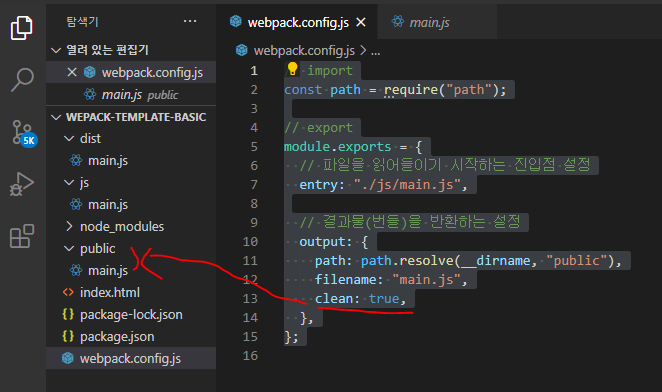Viewport: 662px width, 392px height.
Task: Click the breadcrumb ellipsis symbol segment
Action: pos(375,52)
